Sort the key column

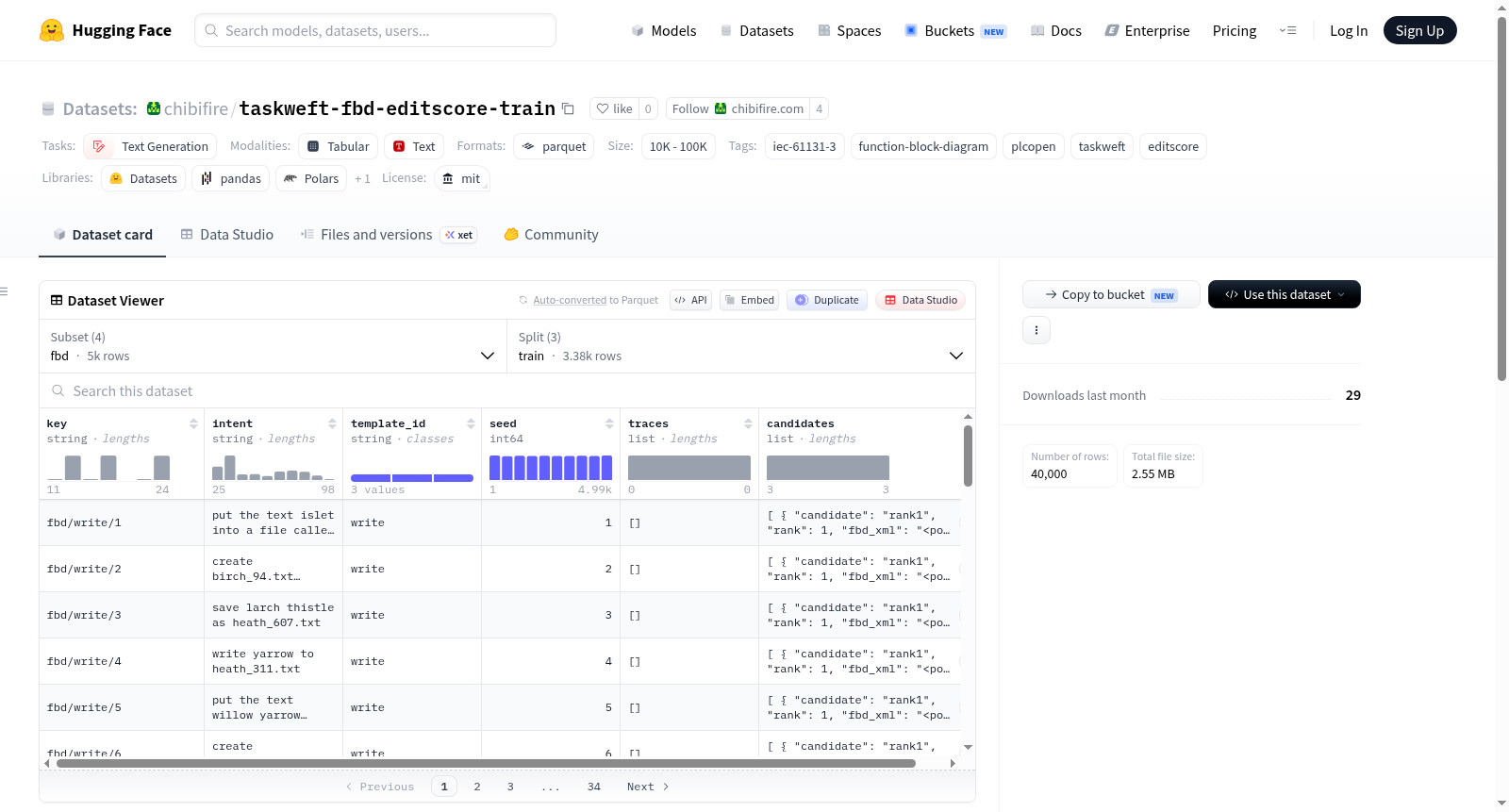[x=193, y=423]
